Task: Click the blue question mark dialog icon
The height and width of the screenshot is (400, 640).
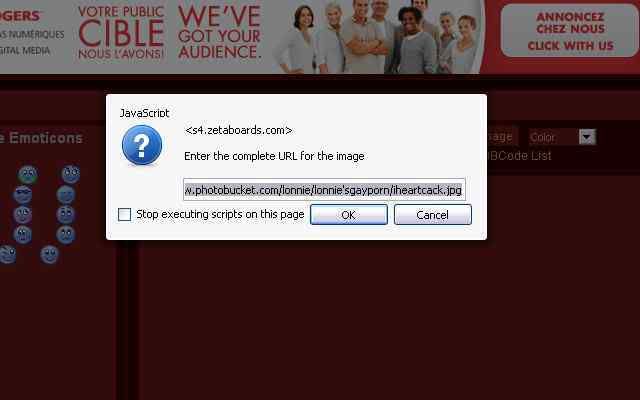Action: click(142, 145)
